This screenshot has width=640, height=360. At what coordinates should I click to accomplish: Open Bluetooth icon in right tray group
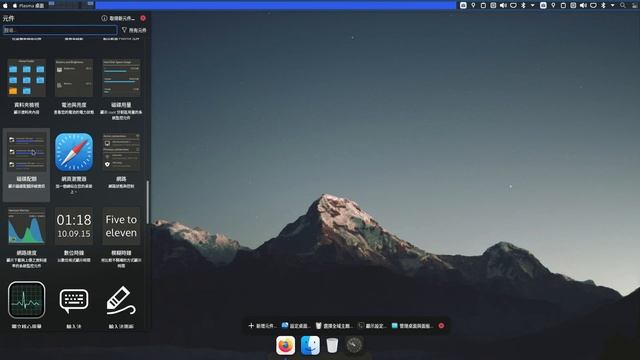[x=603, y=5]
